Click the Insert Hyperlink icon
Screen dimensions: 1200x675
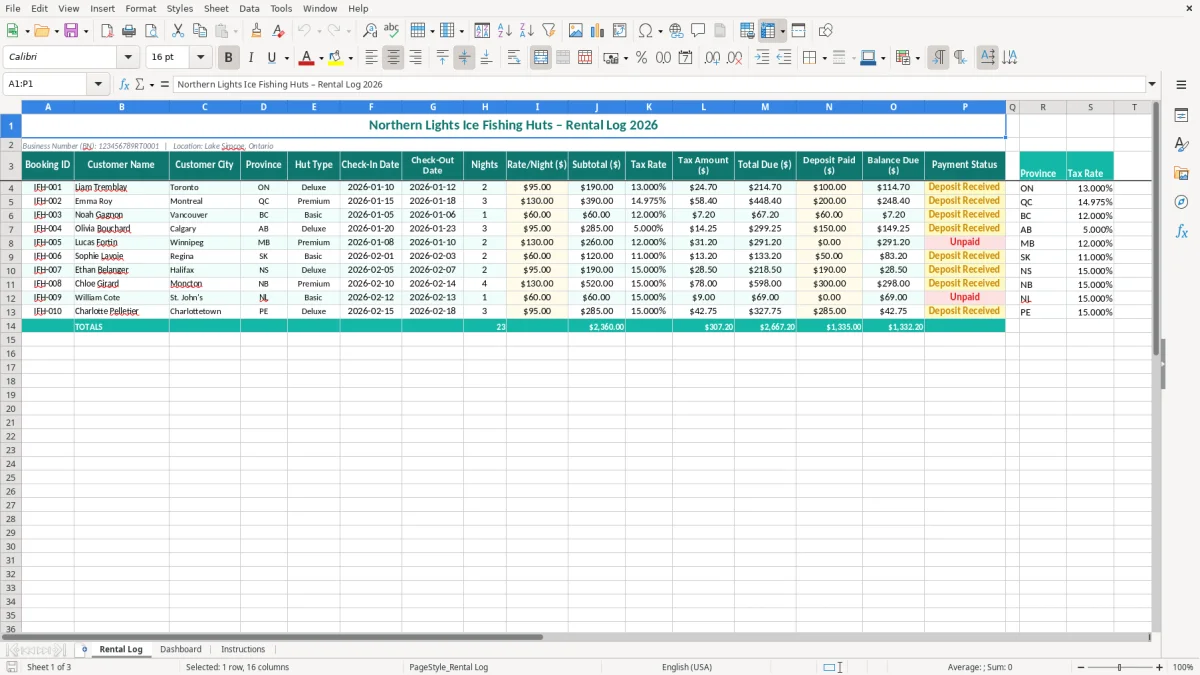click(x=677, y=31)
